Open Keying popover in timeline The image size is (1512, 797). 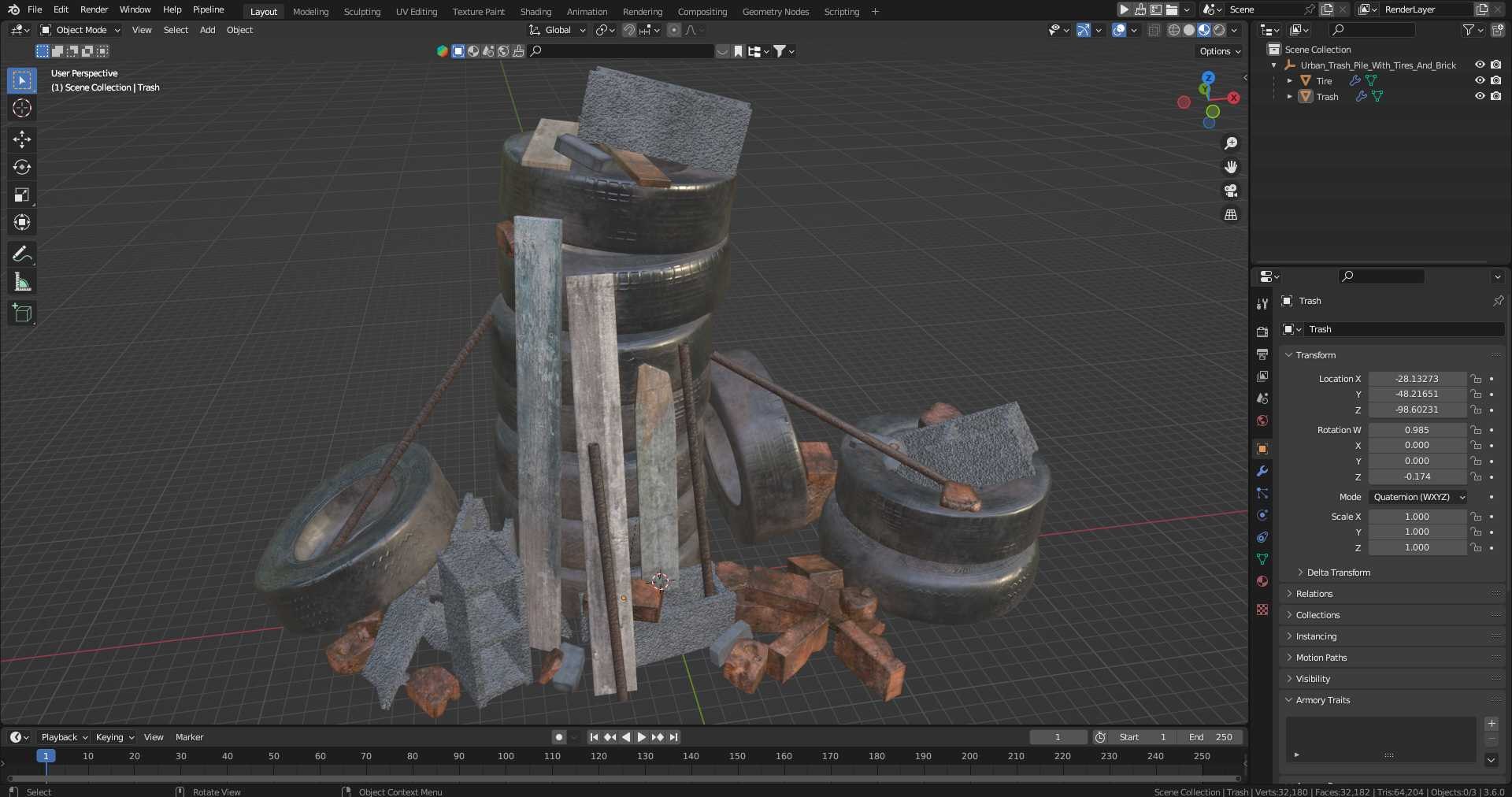point(114,737)
